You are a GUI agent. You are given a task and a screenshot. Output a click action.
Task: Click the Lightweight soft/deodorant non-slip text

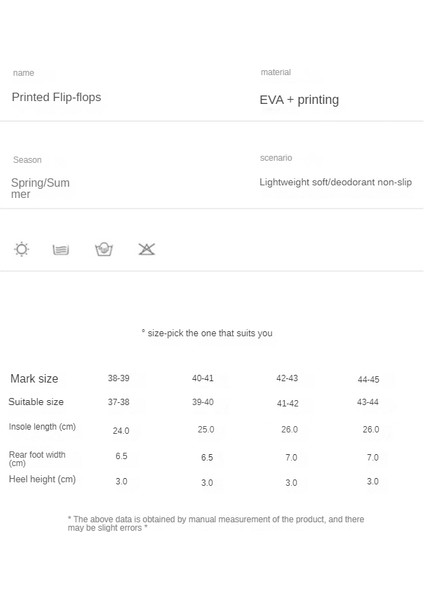click(x=336, y=182)
